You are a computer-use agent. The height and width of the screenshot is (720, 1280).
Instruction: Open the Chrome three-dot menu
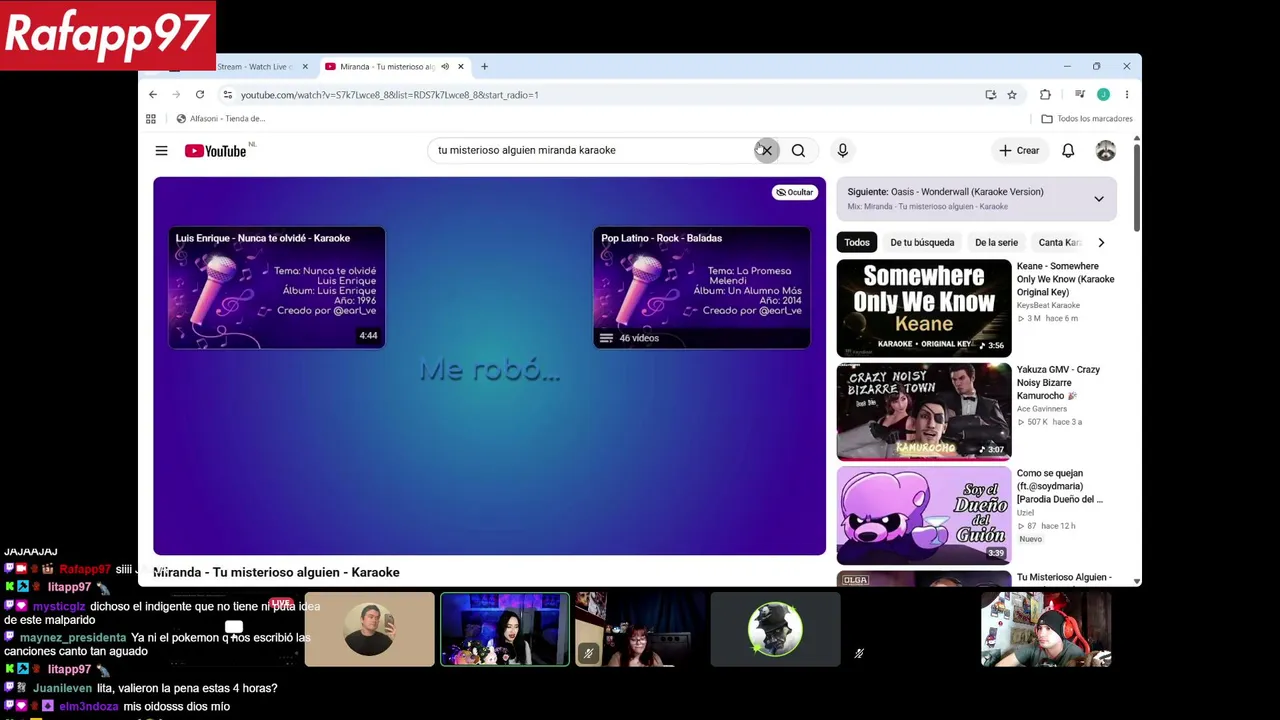click(1126, 95)
